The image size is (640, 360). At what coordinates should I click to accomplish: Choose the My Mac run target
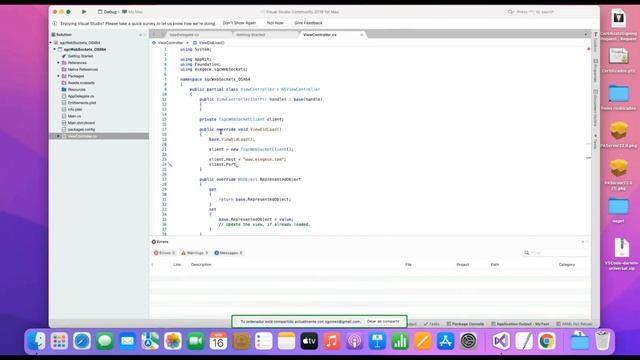133,12
